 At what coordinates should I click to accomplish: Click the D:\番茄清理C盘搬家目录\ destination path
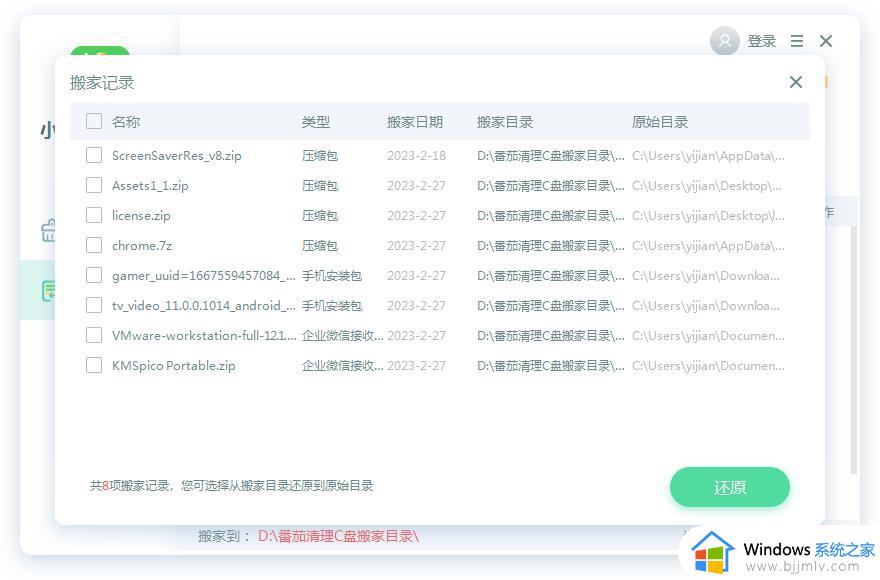point(338,536)
